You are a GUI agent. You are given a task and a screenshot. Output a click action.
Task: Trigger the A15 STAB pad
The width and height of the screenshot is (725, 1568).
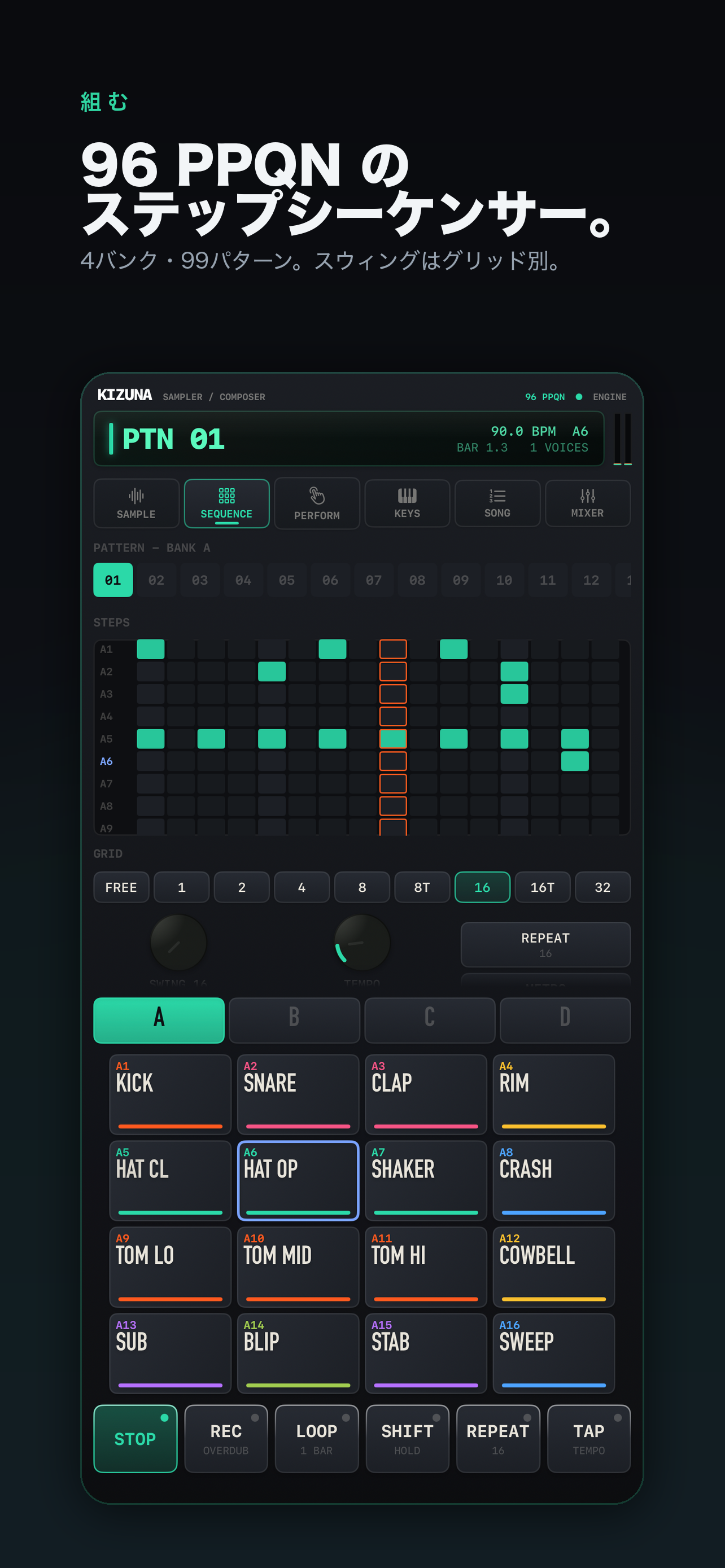click(x=426, y=1354)
